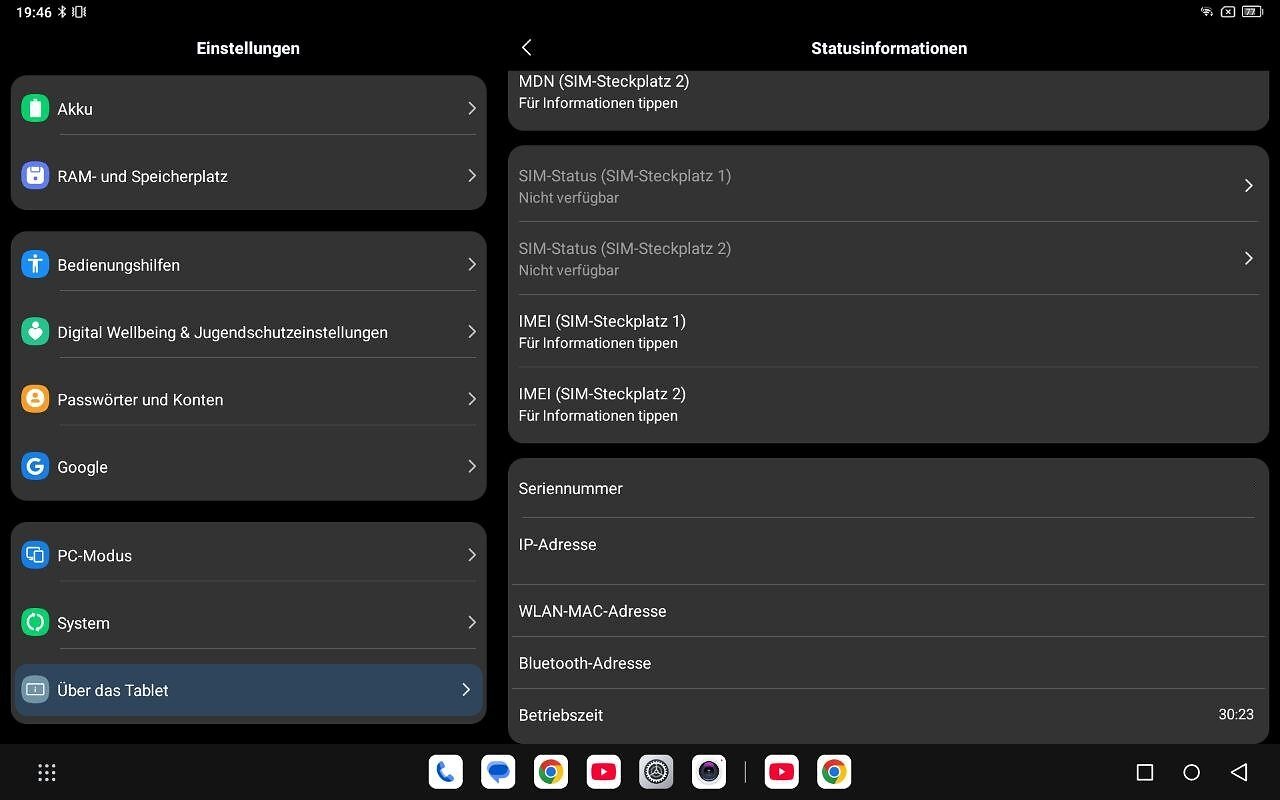Expand the Digital Wellbeing row chevron
Viewport: 1280px width, 800px height.
pyautogui.click(x=472, y=331)
